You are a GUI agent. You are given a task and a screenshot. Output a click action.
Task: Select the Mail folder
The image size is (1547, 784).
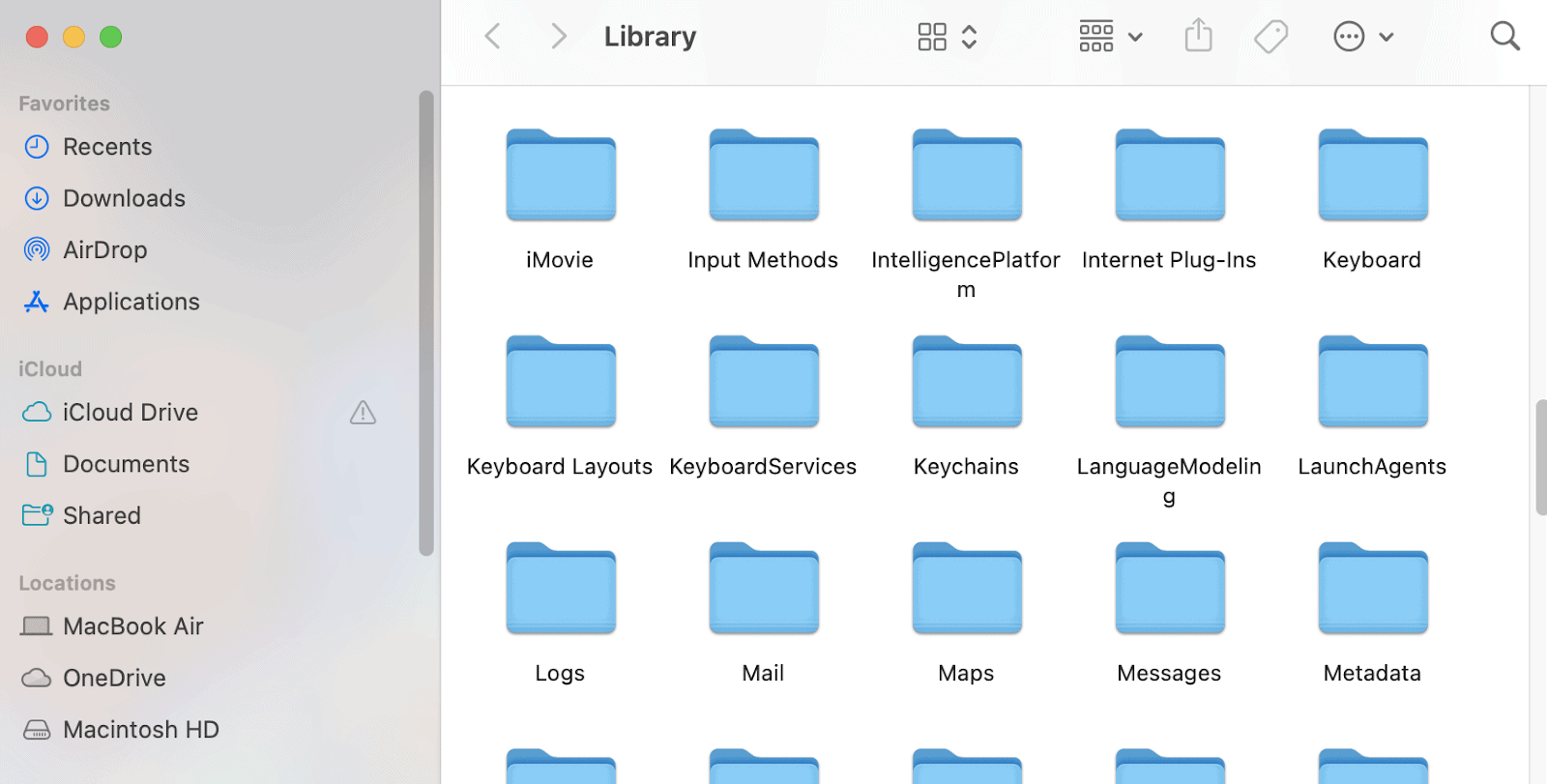pyautogui.click(x=764, y=590)
